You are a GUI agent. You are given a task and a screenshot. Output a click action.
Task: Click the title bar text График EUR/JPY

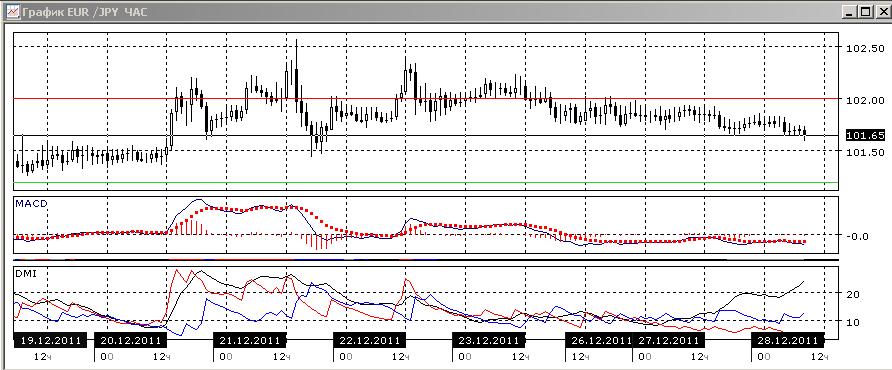pos(85,12)
